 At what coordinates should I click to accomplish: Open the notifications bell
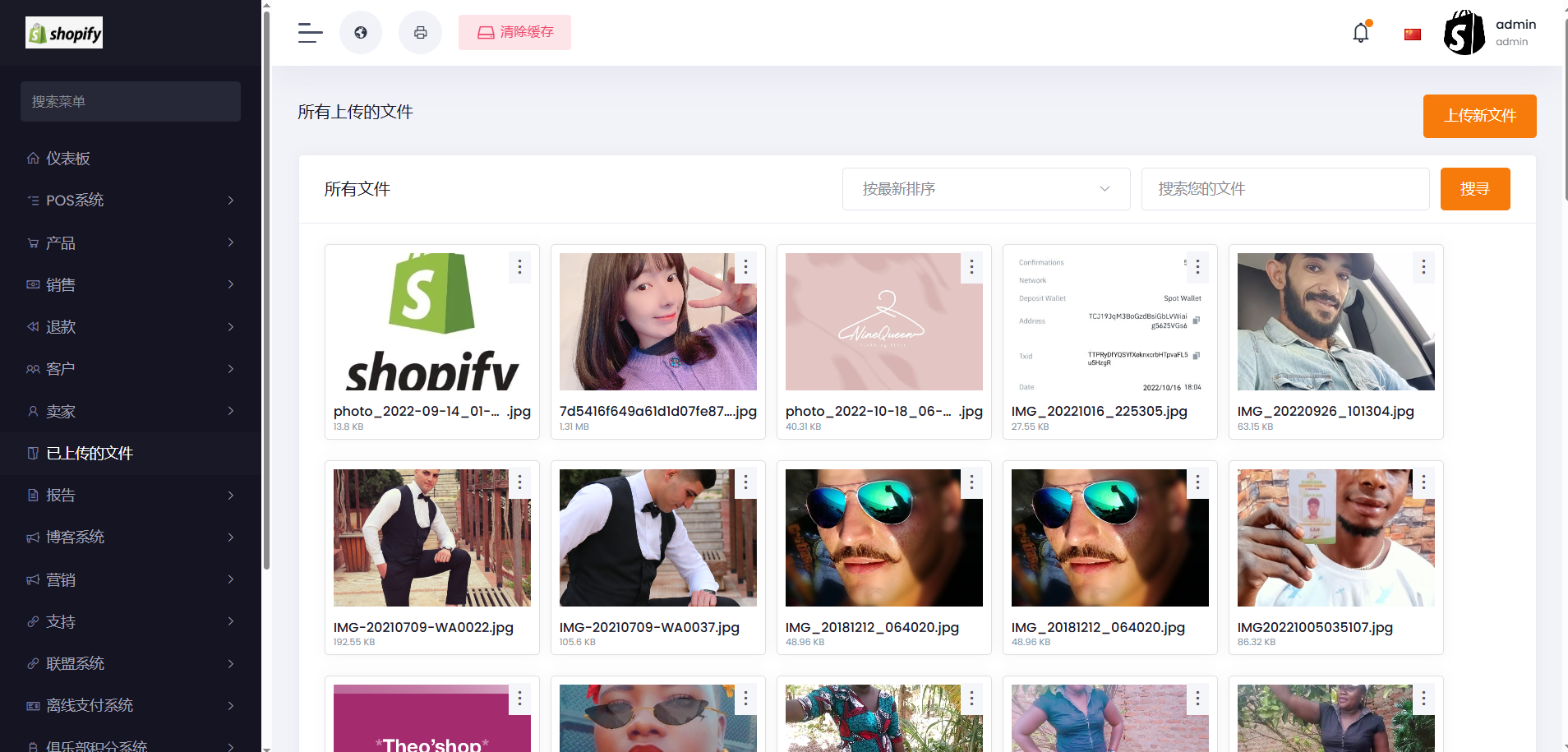pos(1361,33)
